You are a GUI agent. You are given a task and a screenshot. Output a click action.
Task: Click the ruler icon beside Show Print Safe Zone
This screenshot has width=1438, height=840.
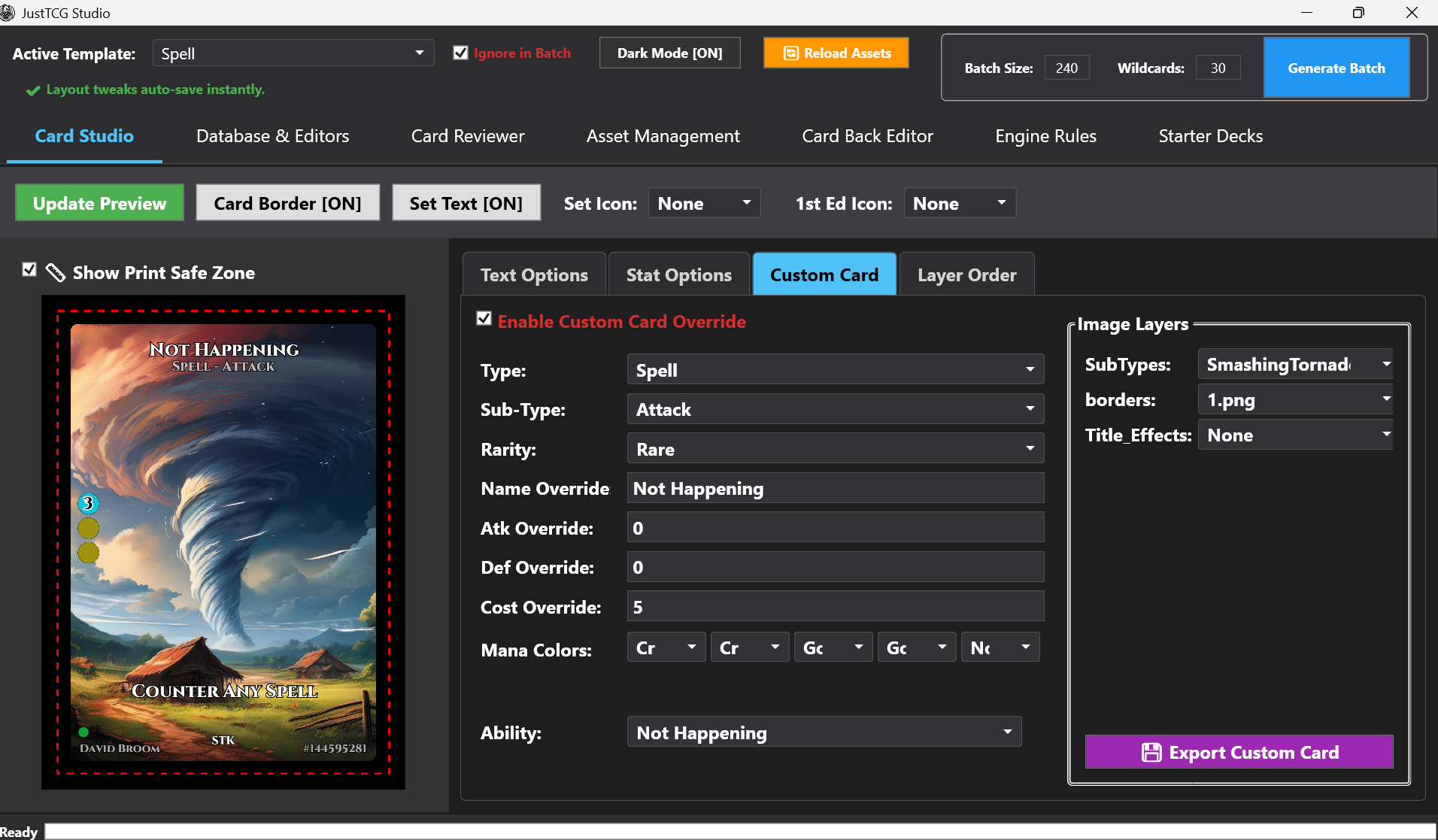point(55,272)
